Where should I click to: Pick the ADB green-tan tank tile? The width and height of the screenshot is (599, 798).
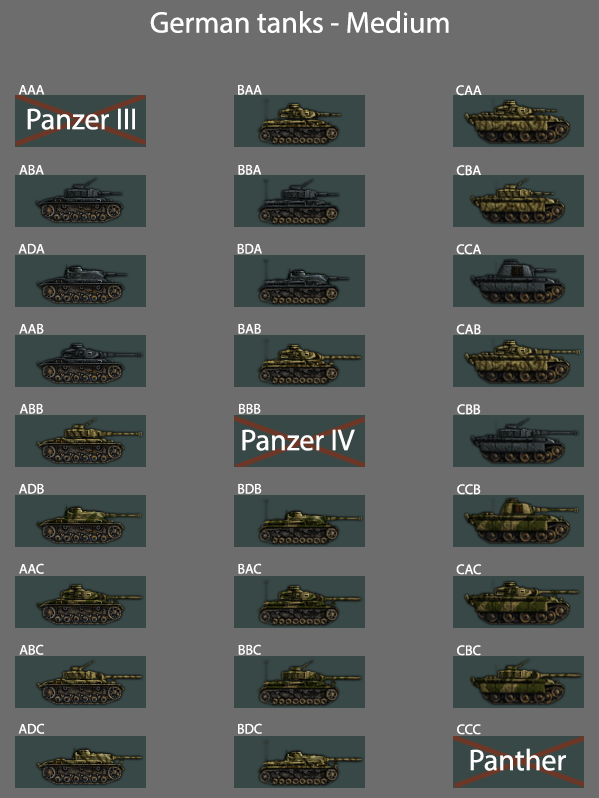pyautogui.click(x=80, y=521)
